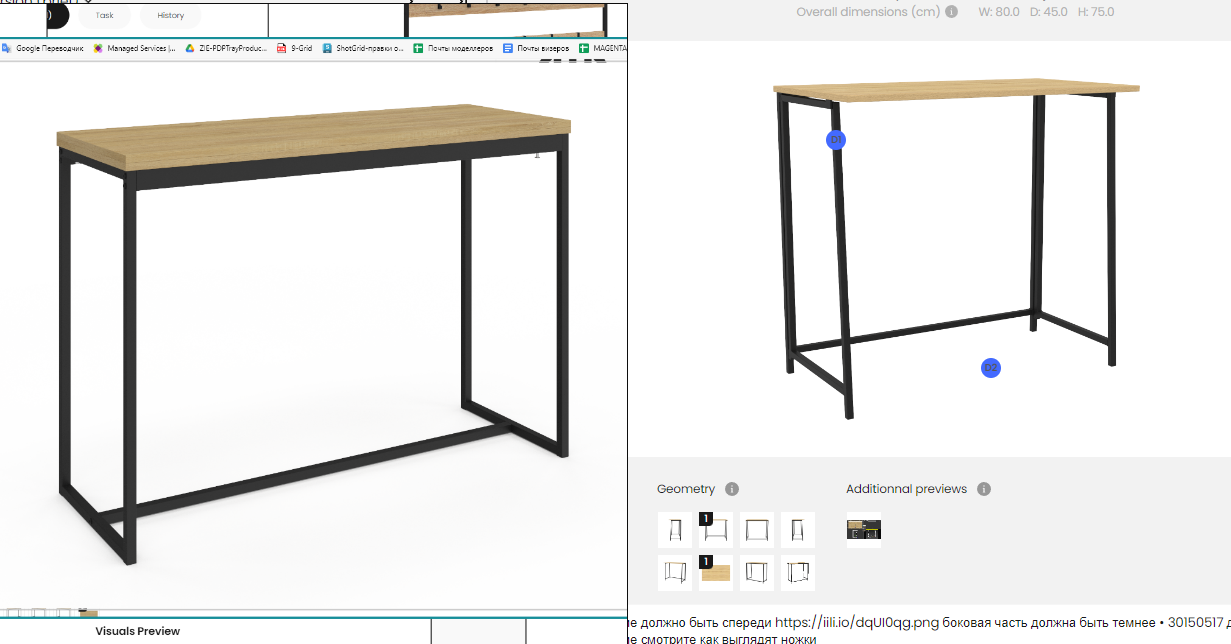
Task: Open the 9-Grid bookmark
Action: click(295, 48)
